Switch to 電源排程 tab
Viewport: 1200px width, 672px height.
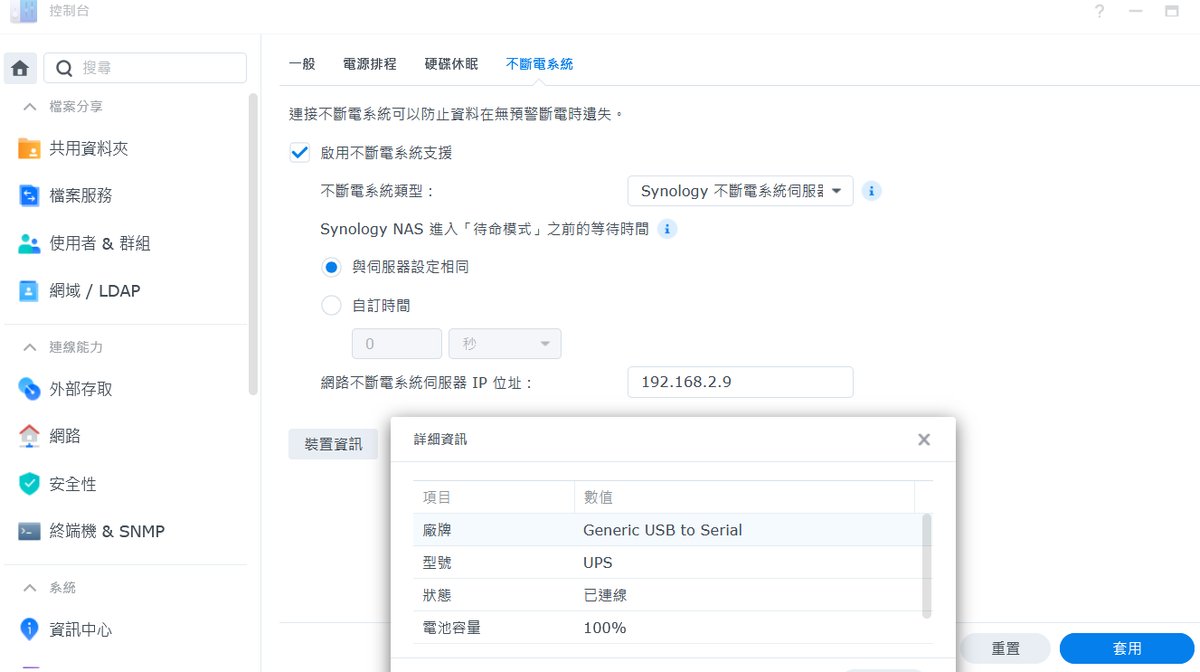(x=369, y=64)
